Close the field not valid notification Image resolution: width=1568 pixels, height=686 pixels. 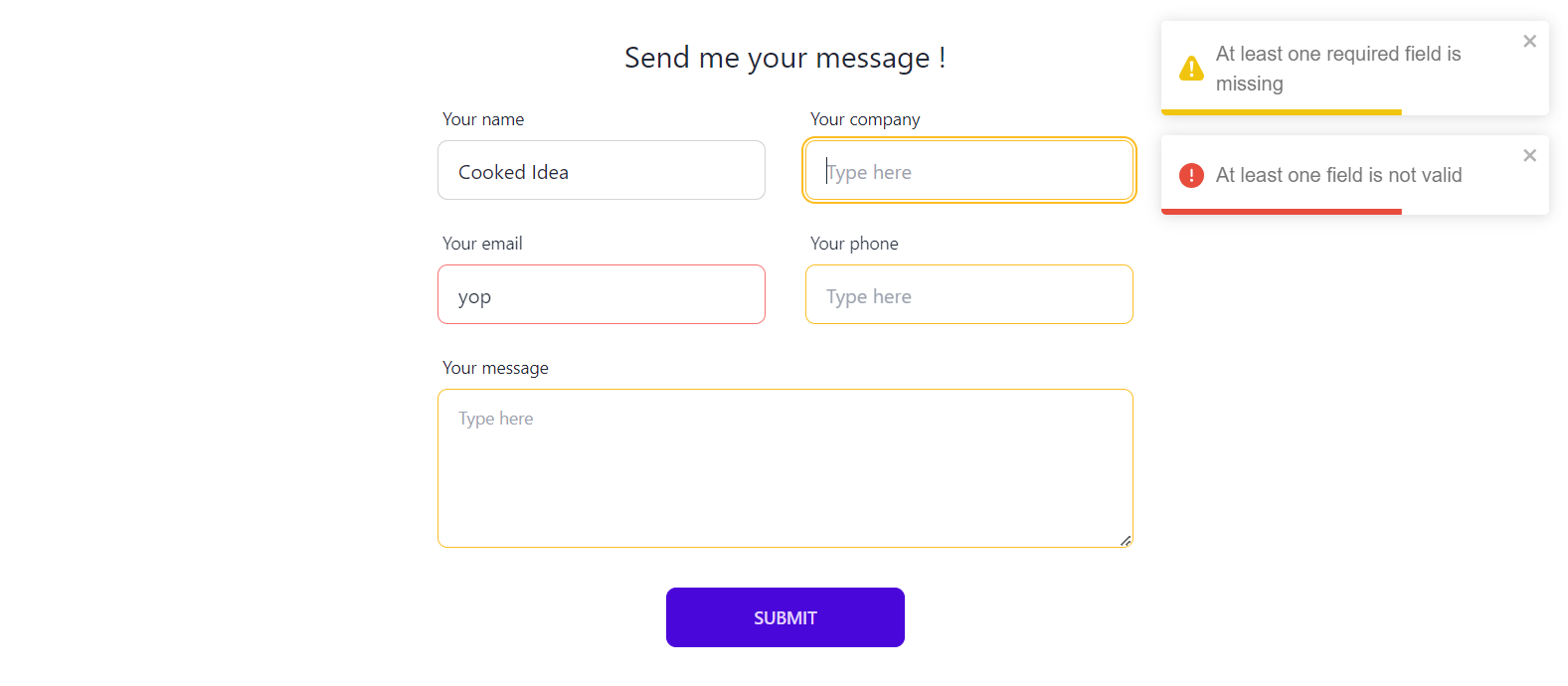click(x=1529, y=155)
